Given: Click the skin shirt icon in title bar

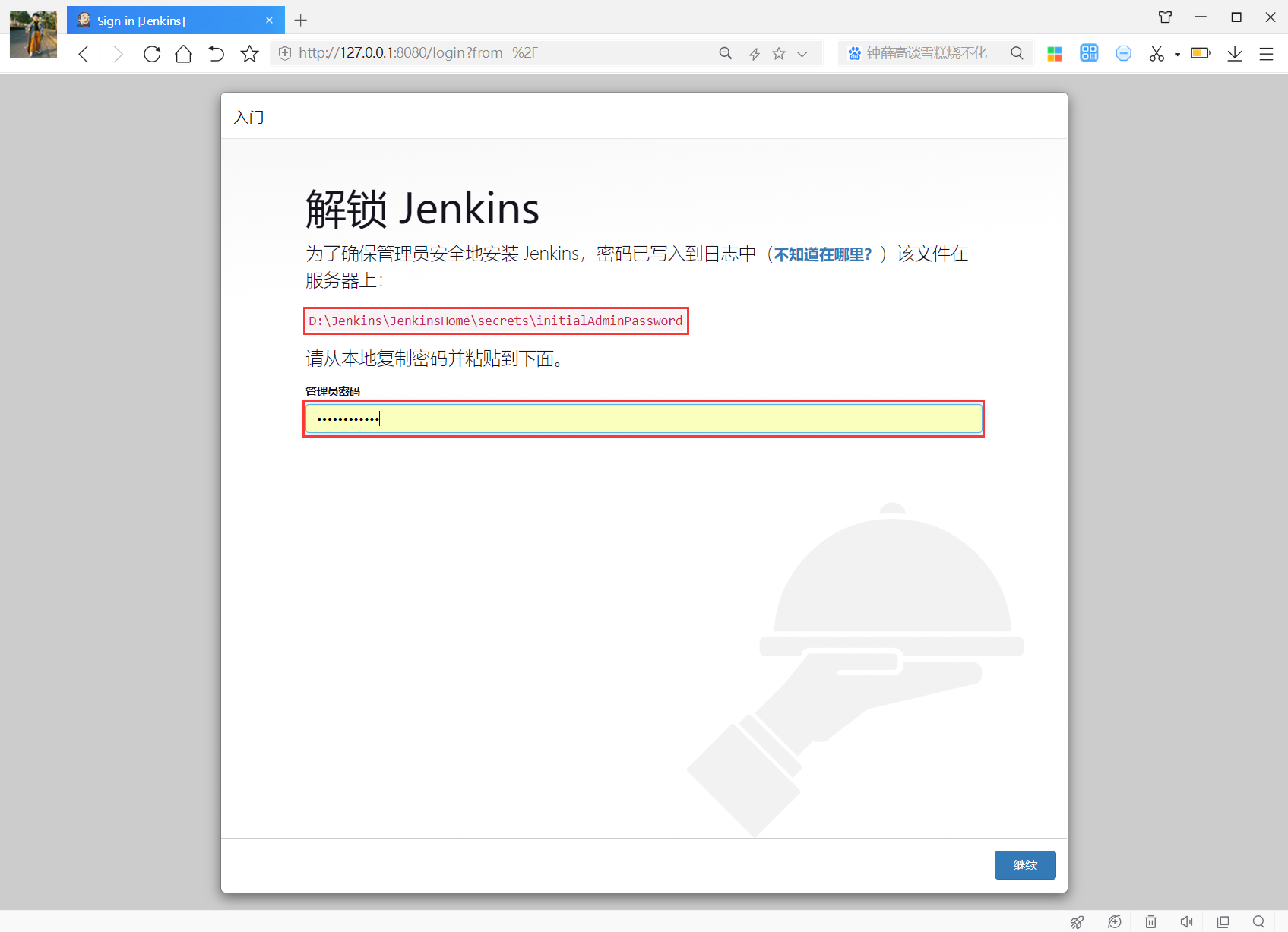Looking at the screenshot, I should click(1165, 17).
